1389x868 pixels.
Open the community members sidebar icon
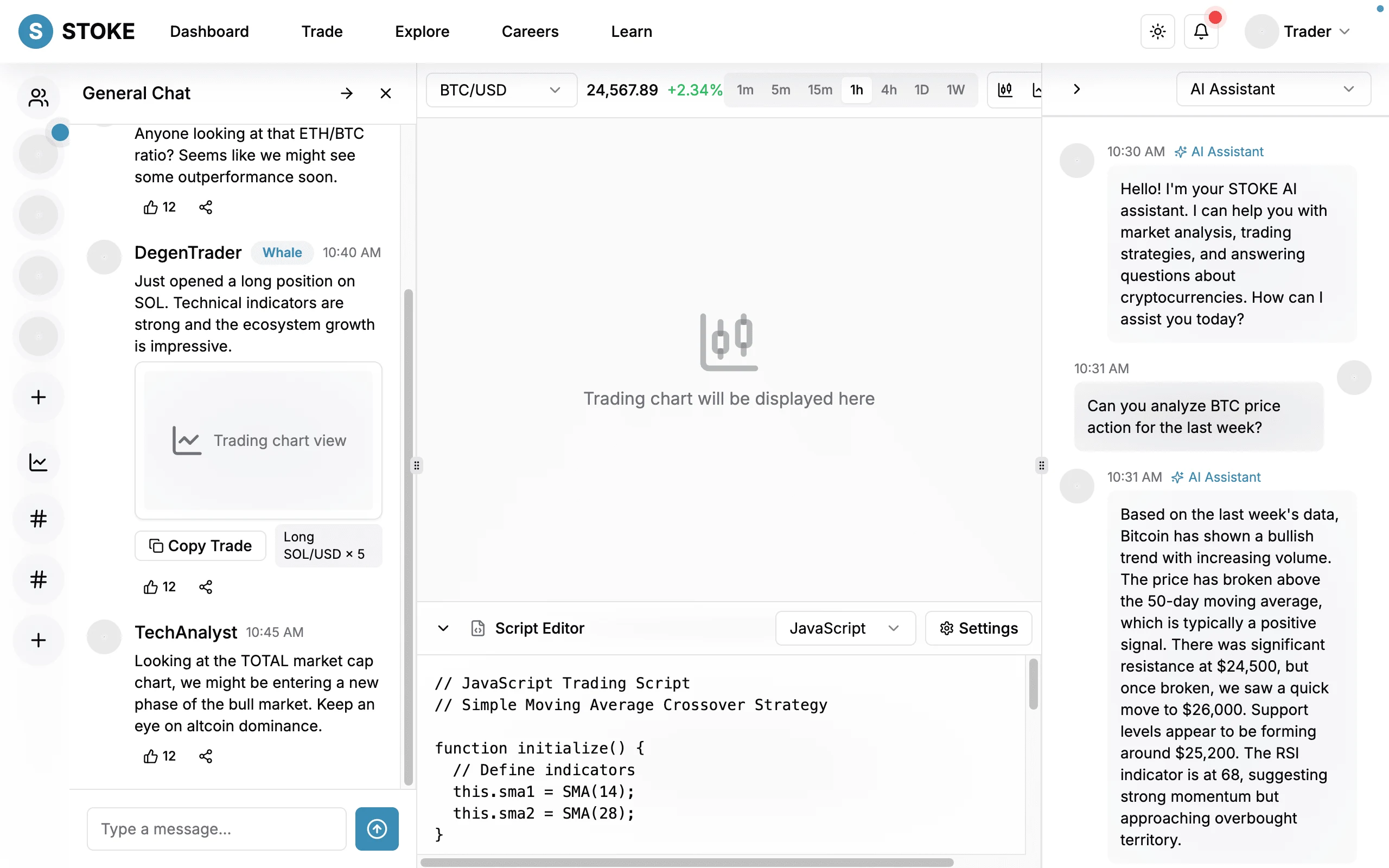[39, 97]
